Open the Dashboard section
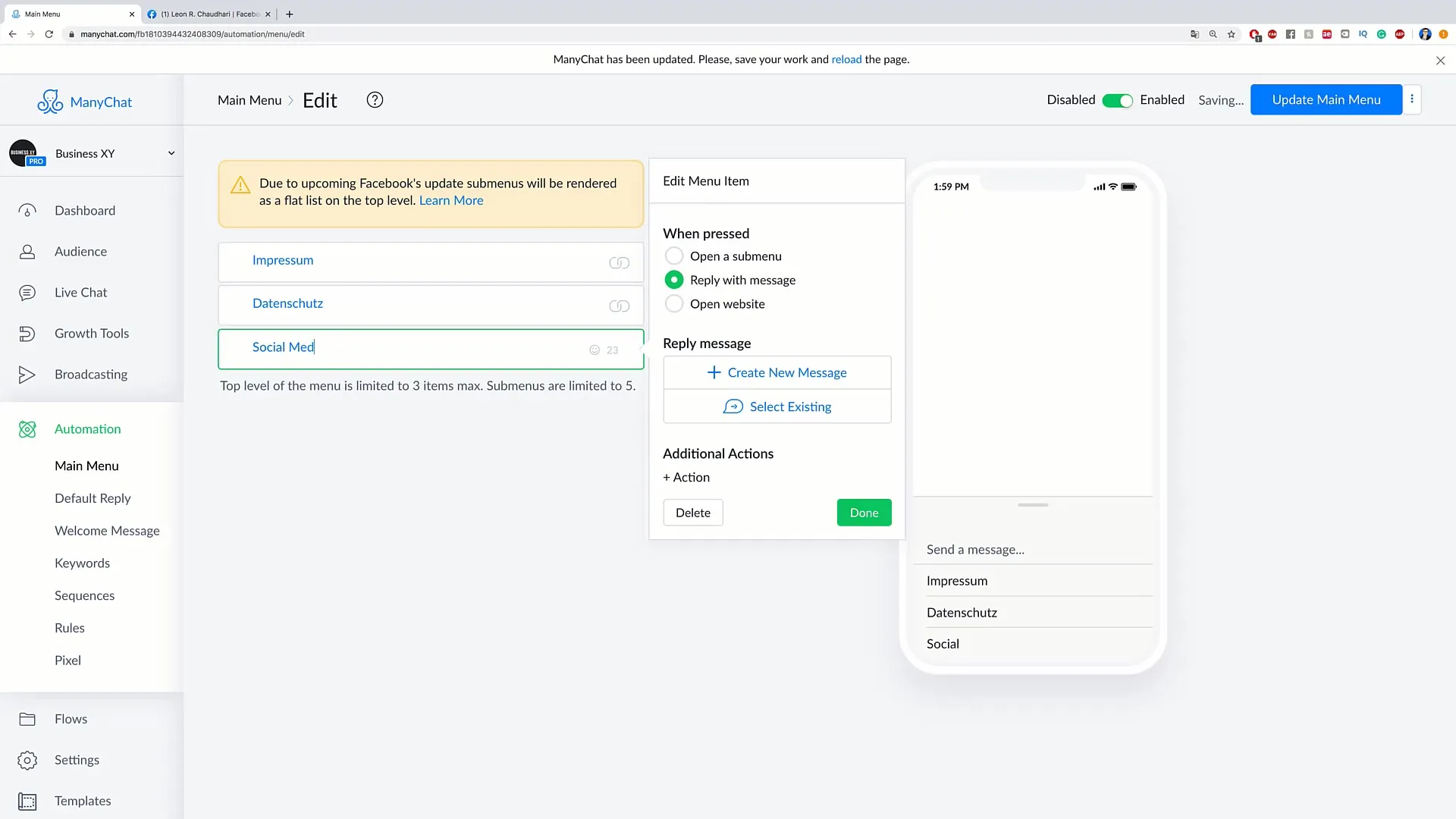Image resolution: width=1456 pixels, height=819 pixels. point(85,210)
